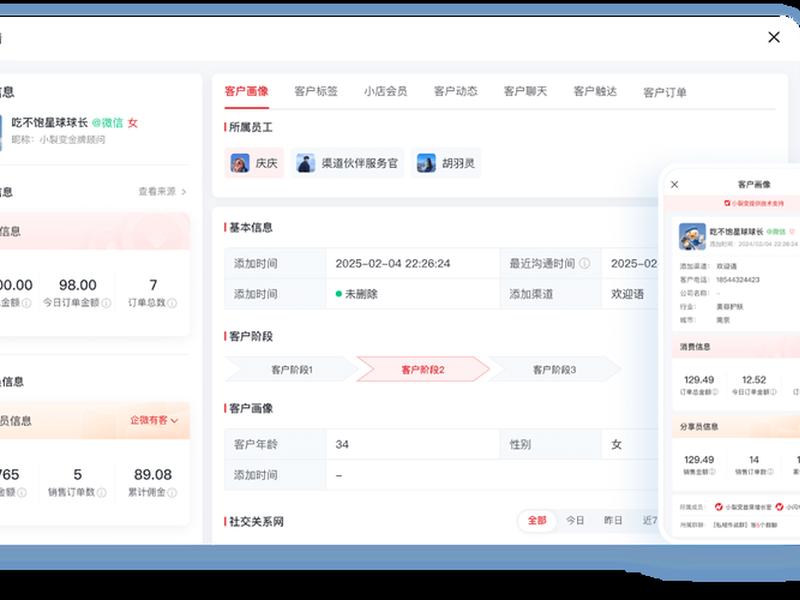Click 庆庆's avatar icon
The width and height of the screenshot is (800, 600).
coord(240,163)
